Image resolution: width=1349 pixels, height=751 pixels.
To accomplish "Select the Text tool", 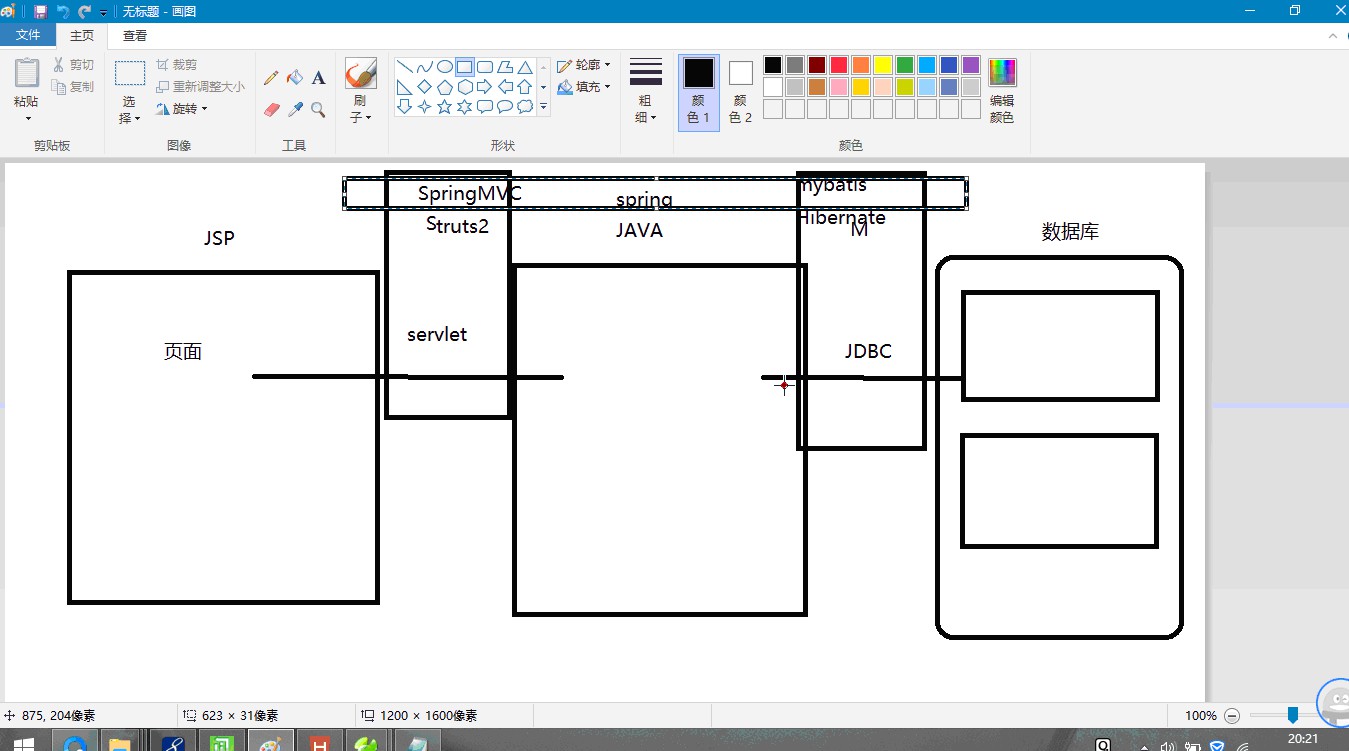I will tap(318, 78).
